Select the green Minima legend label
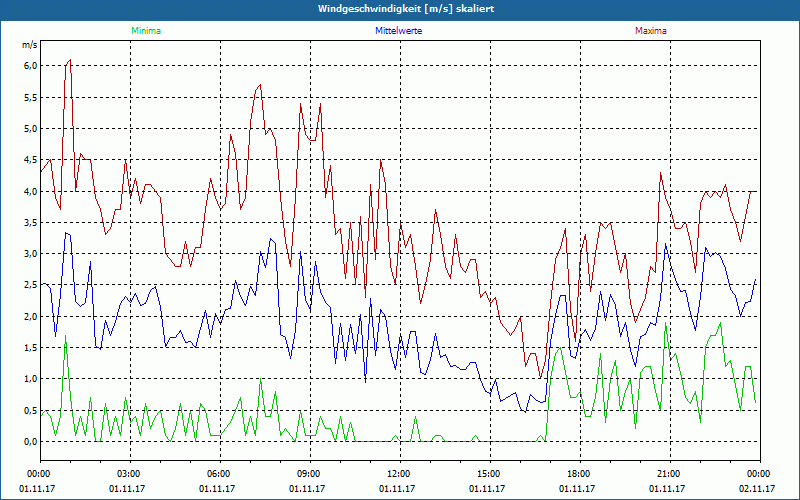Viewport: 800px width, 500px height. (x=146, y=31)
